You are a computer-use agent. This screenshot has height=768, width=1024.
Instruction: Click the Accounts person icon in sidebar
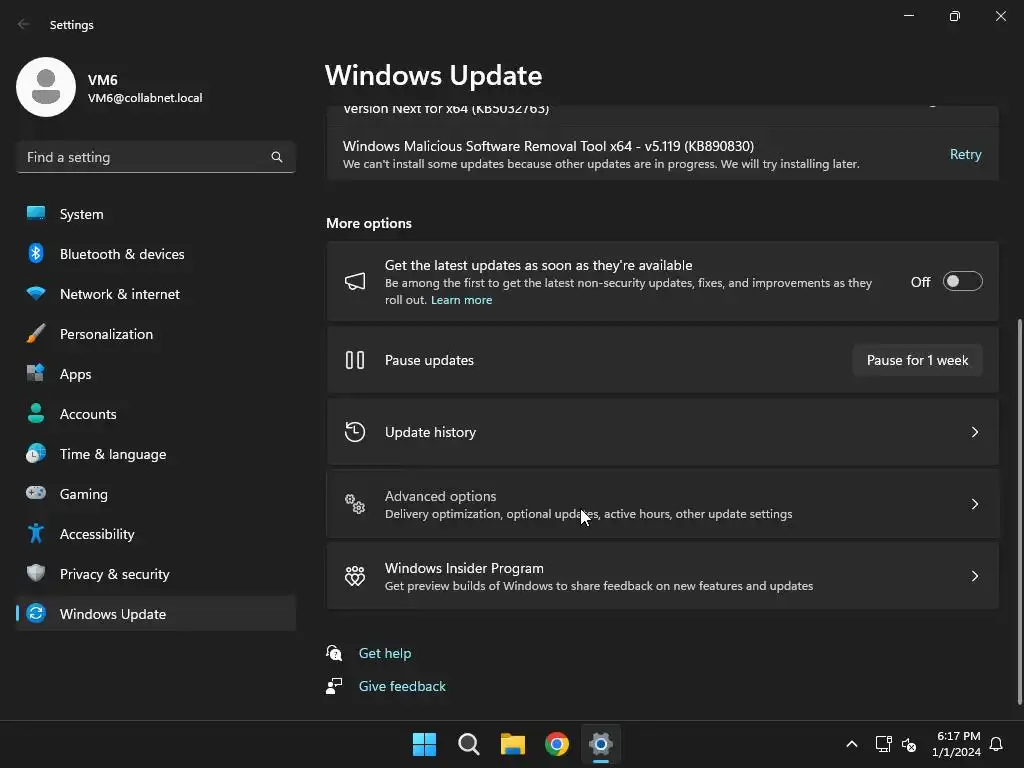(x=36, y=413)
